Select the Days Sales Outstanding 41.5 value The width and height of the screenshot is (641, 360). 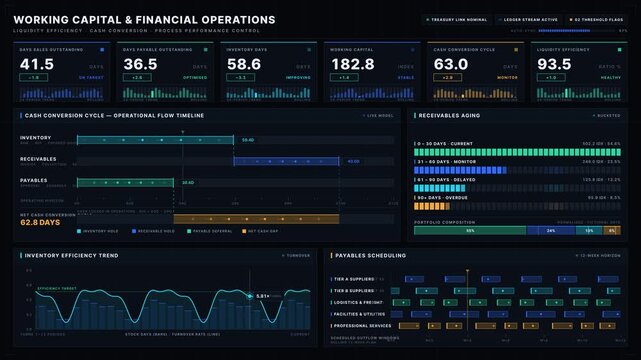[37, 64]
